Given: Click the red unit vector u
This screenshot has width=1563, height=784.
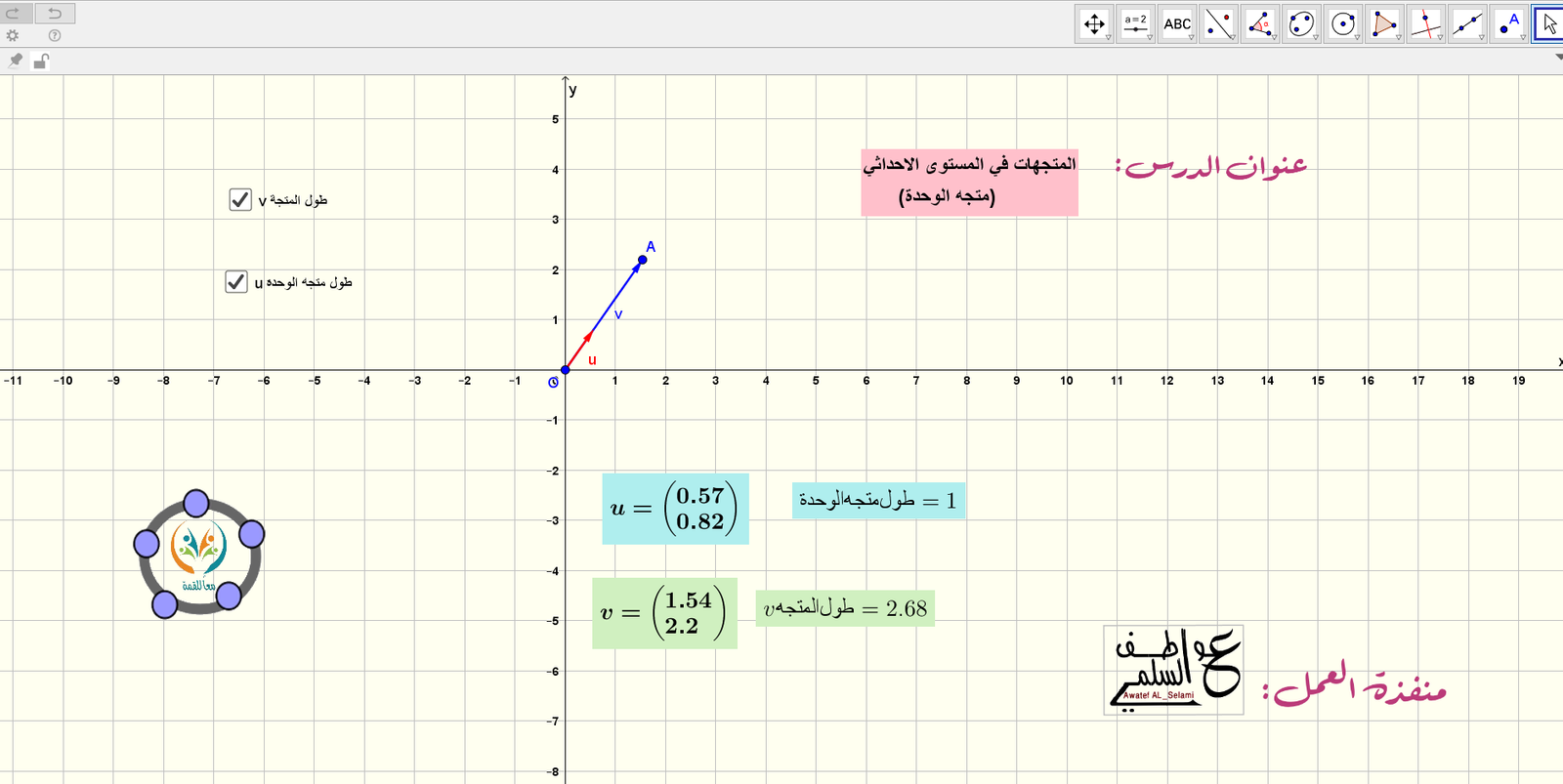Looking at the screenshot, I should tap(579, 351).
